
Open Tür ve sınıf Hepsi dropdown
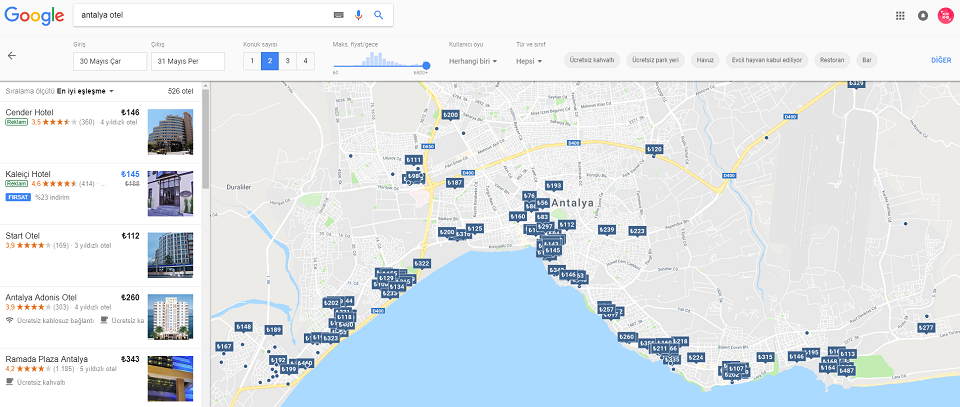click(x=529, y=61)
